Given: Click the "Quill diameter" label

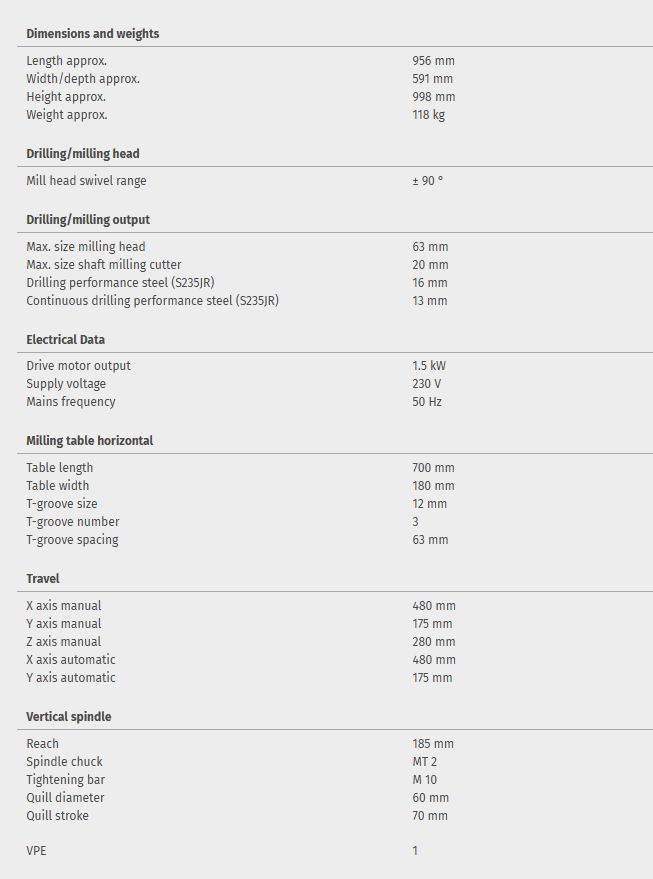Looking at the screenshot, I should [65, 798].
